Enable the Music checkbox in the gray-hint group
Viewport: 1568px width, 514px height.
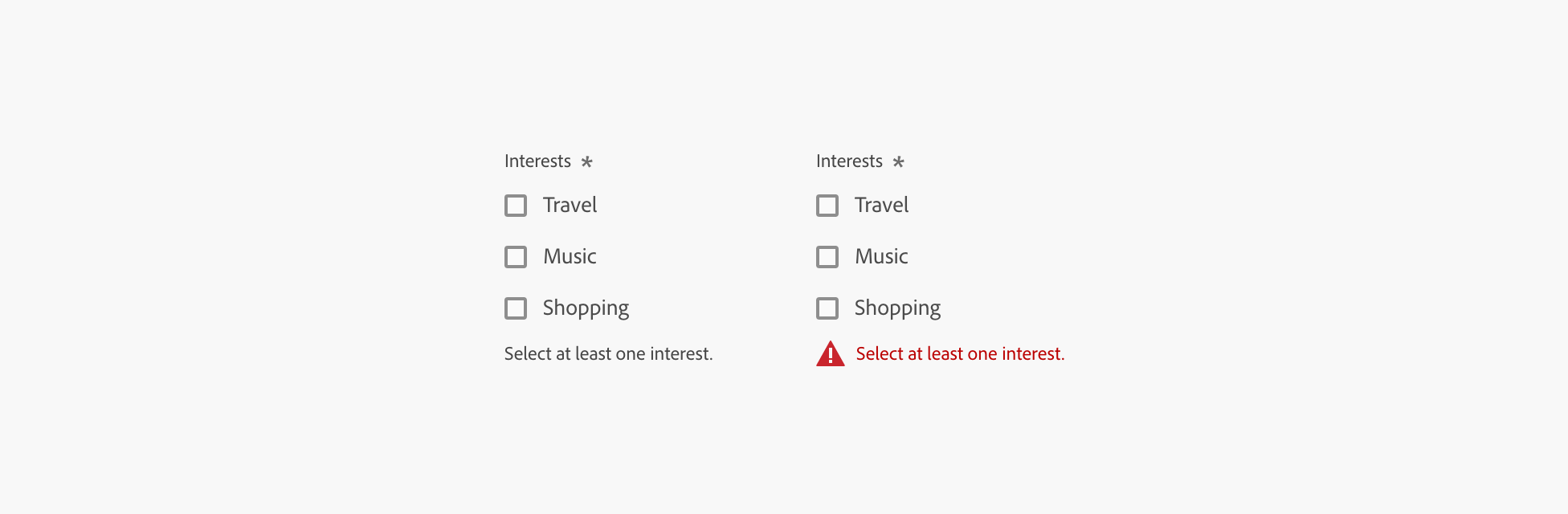click(x=516, y=257)
